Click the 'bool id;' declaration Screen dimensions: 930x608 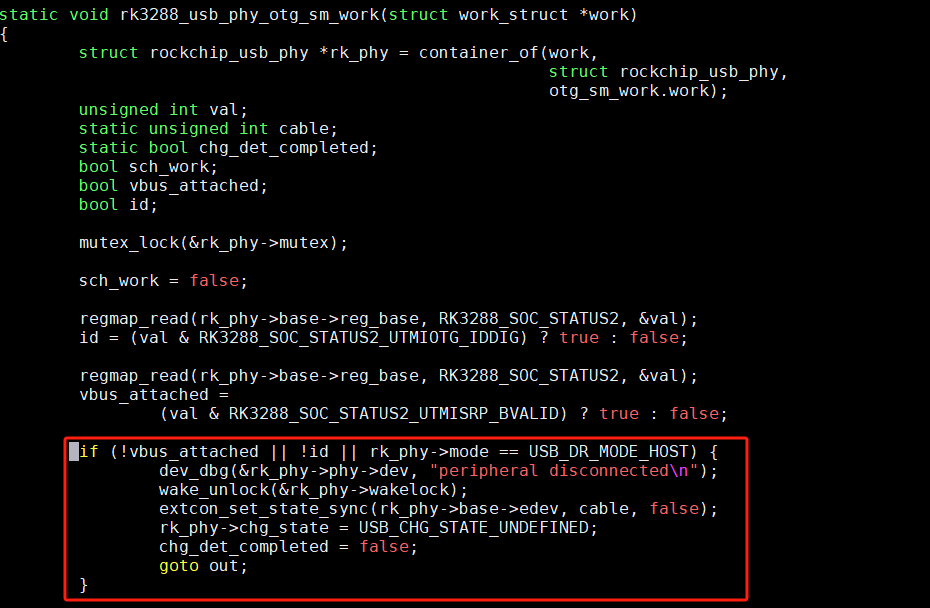118,205
